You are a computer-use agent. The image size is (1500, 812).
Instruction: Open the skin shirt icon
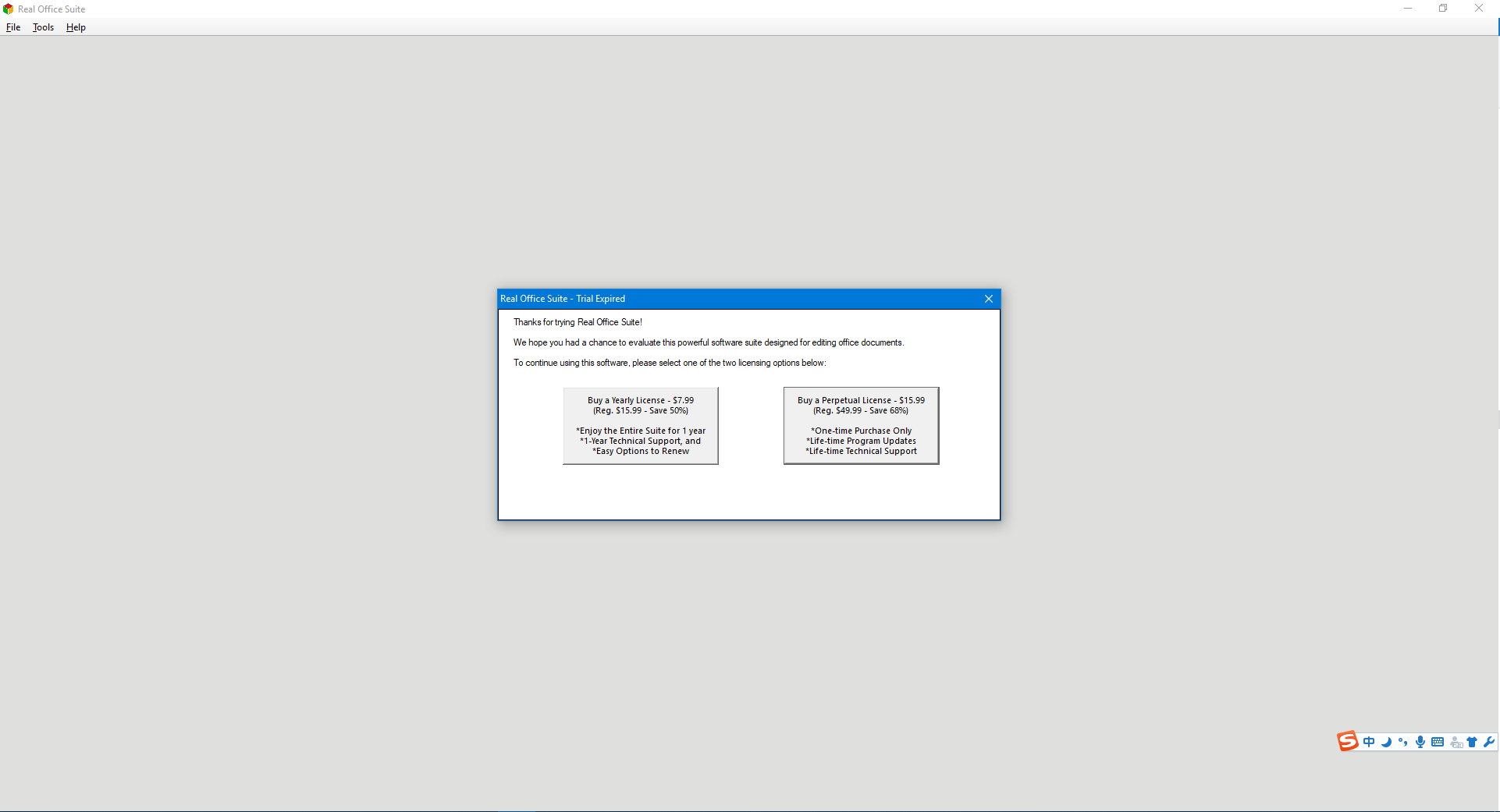point(1472,743)
